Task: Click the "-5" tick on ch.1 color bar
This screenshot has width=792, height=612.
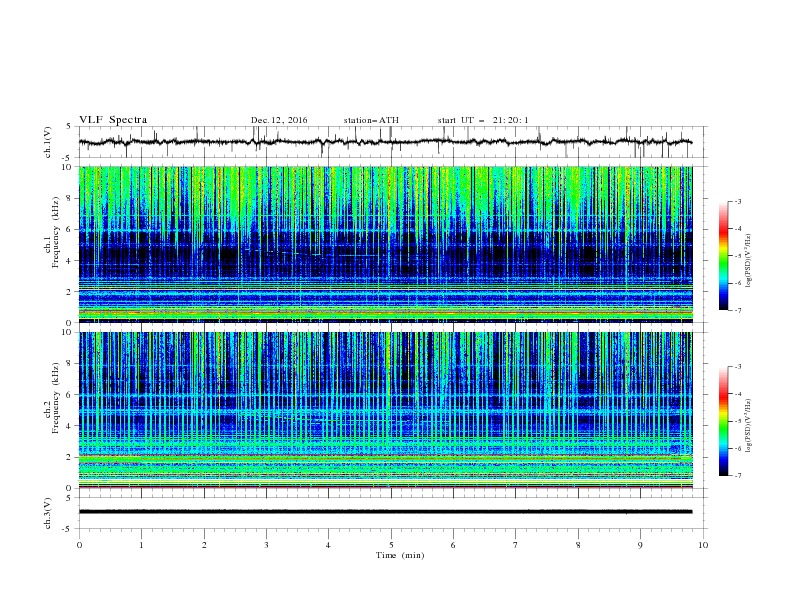Action: (x=737, y=256)
